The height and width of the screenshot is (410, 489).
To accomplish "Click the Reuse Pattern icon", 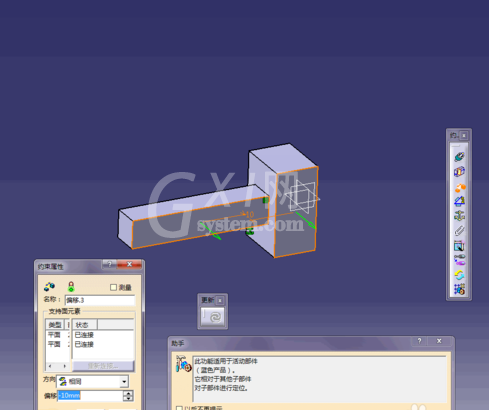I will coord(459,289).
